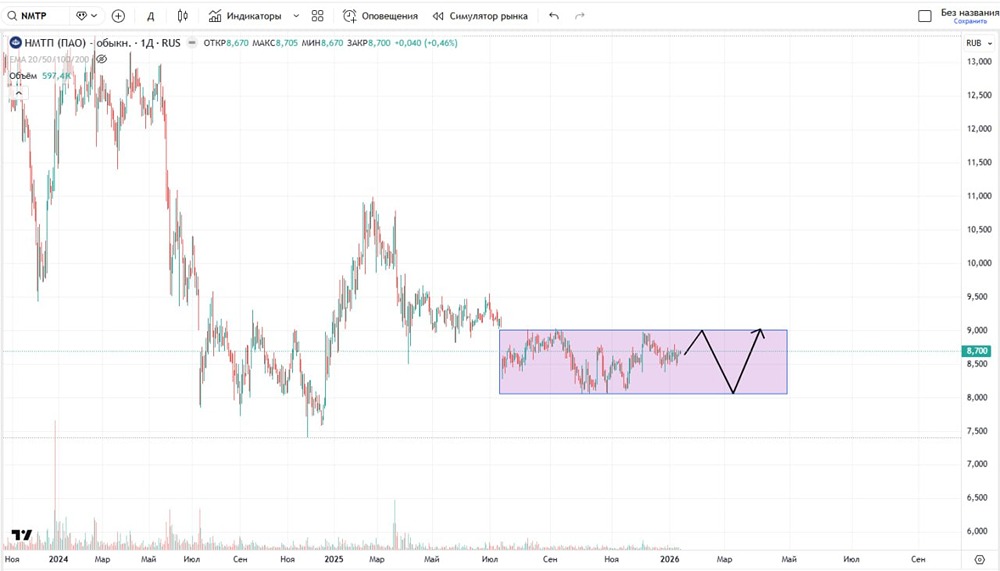Open layout setup square icon
1000x571 pixels.
(x=925, y=16)
